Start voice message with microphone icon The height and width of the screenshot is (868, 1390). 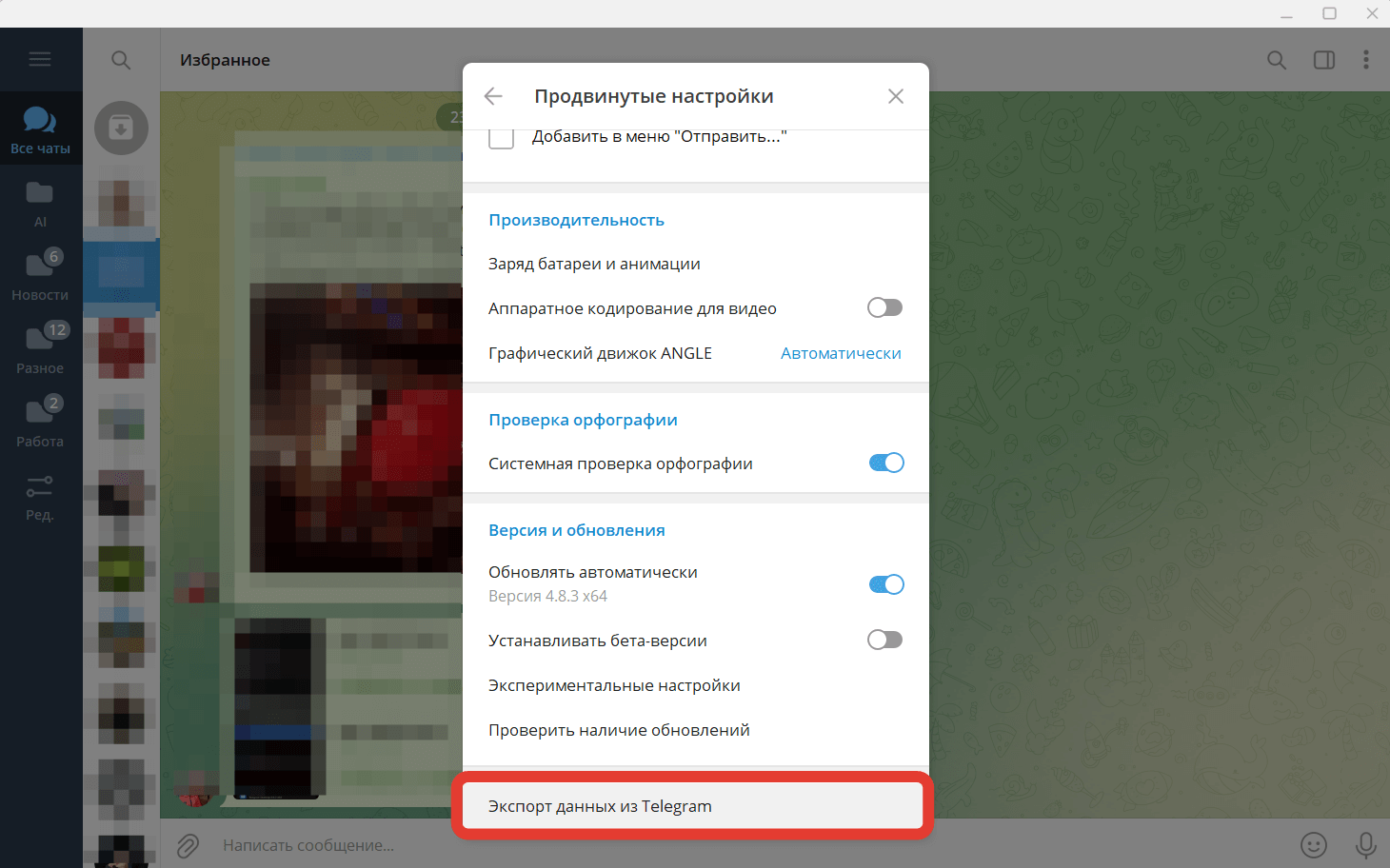(x=1366, y=845)
